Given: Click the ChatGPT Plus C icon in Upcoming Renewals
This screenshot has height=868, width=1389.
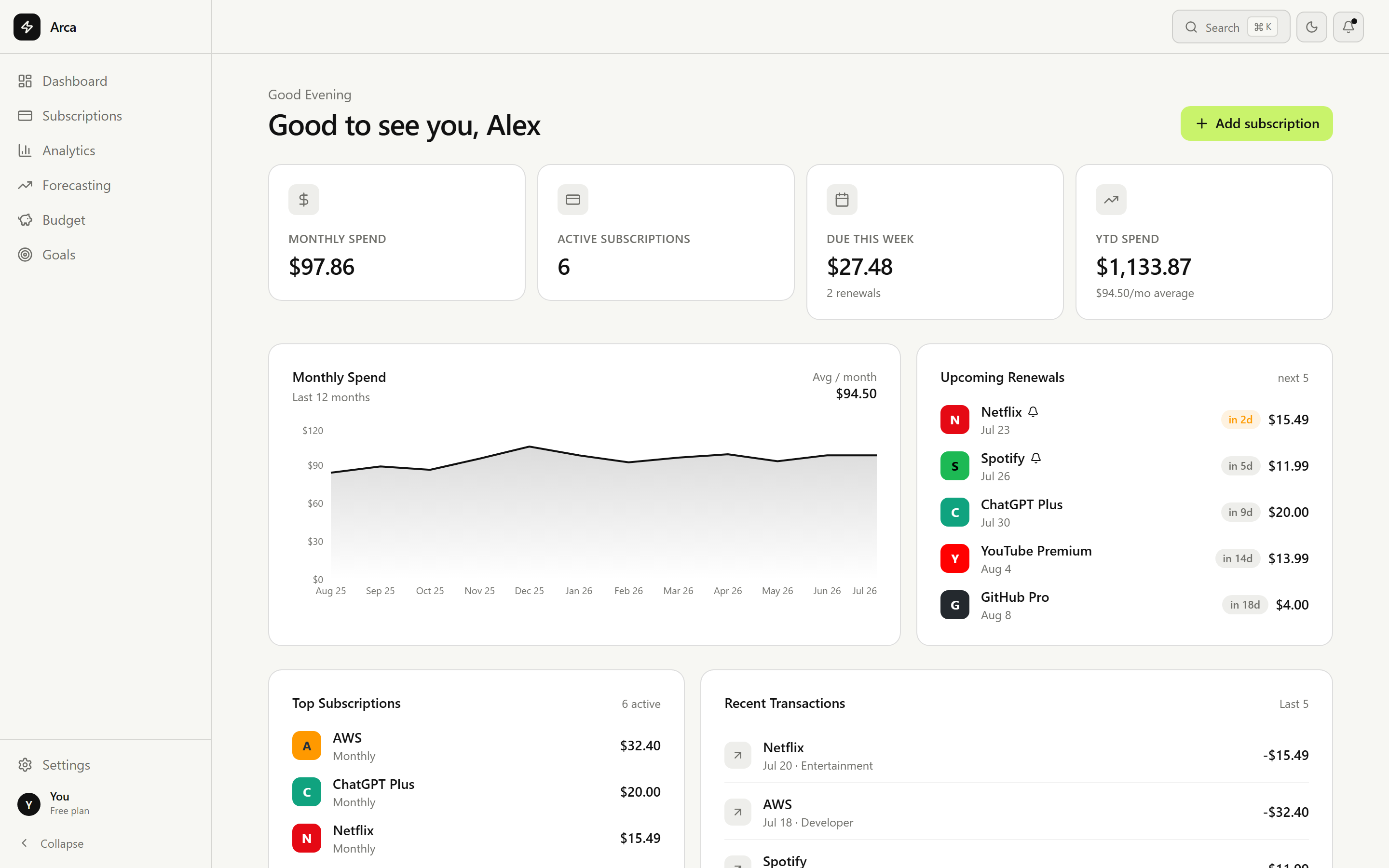Looking at the screenshot, I should tap(955, 512).
